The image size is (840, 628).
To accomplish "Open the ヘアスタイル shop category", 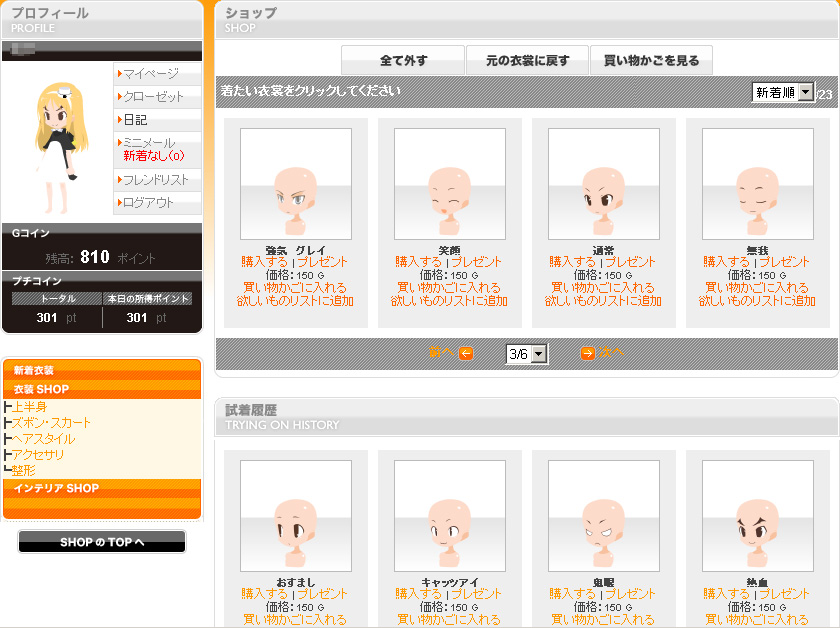I will pos(43,439).
